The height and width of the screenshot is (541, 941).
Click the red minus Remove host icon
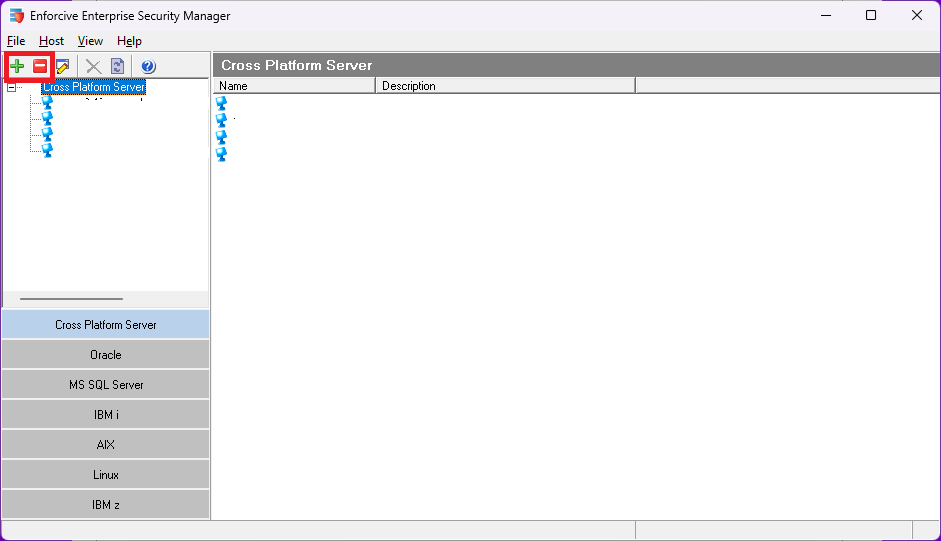pos(40,66)
